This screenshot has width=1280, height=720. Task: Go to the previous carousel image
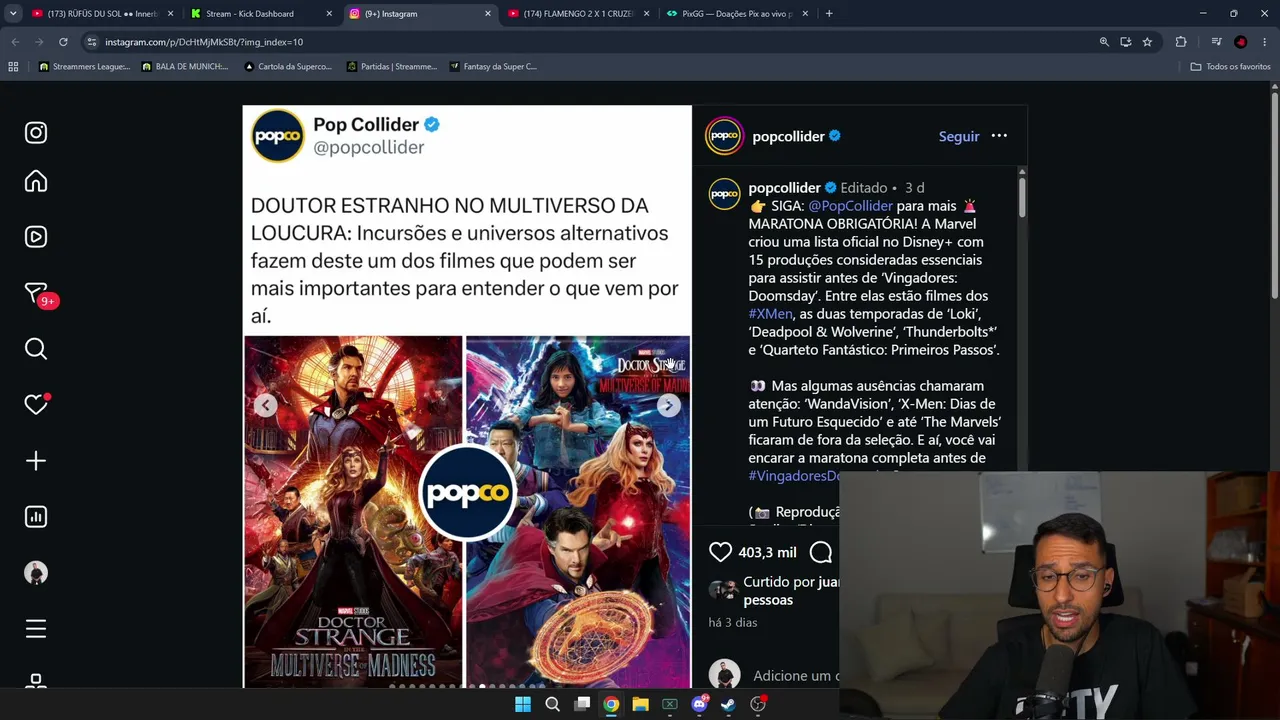pos(265,405)
